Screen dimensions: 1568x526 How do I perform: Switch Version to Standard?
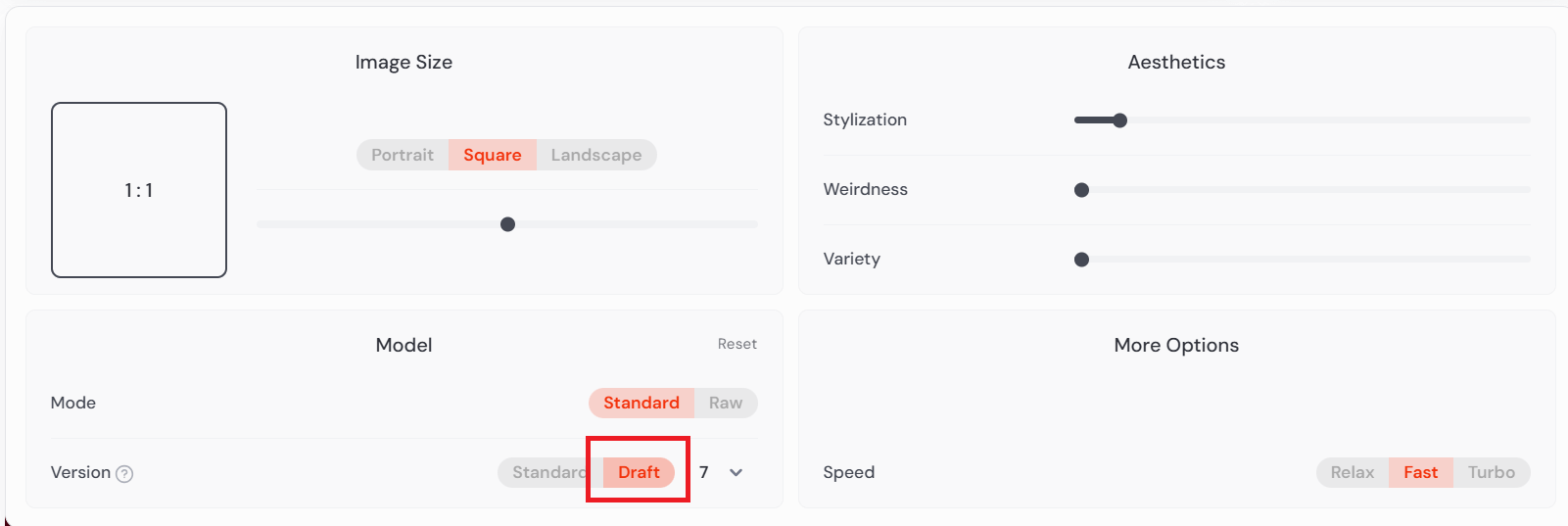(546, 472)
